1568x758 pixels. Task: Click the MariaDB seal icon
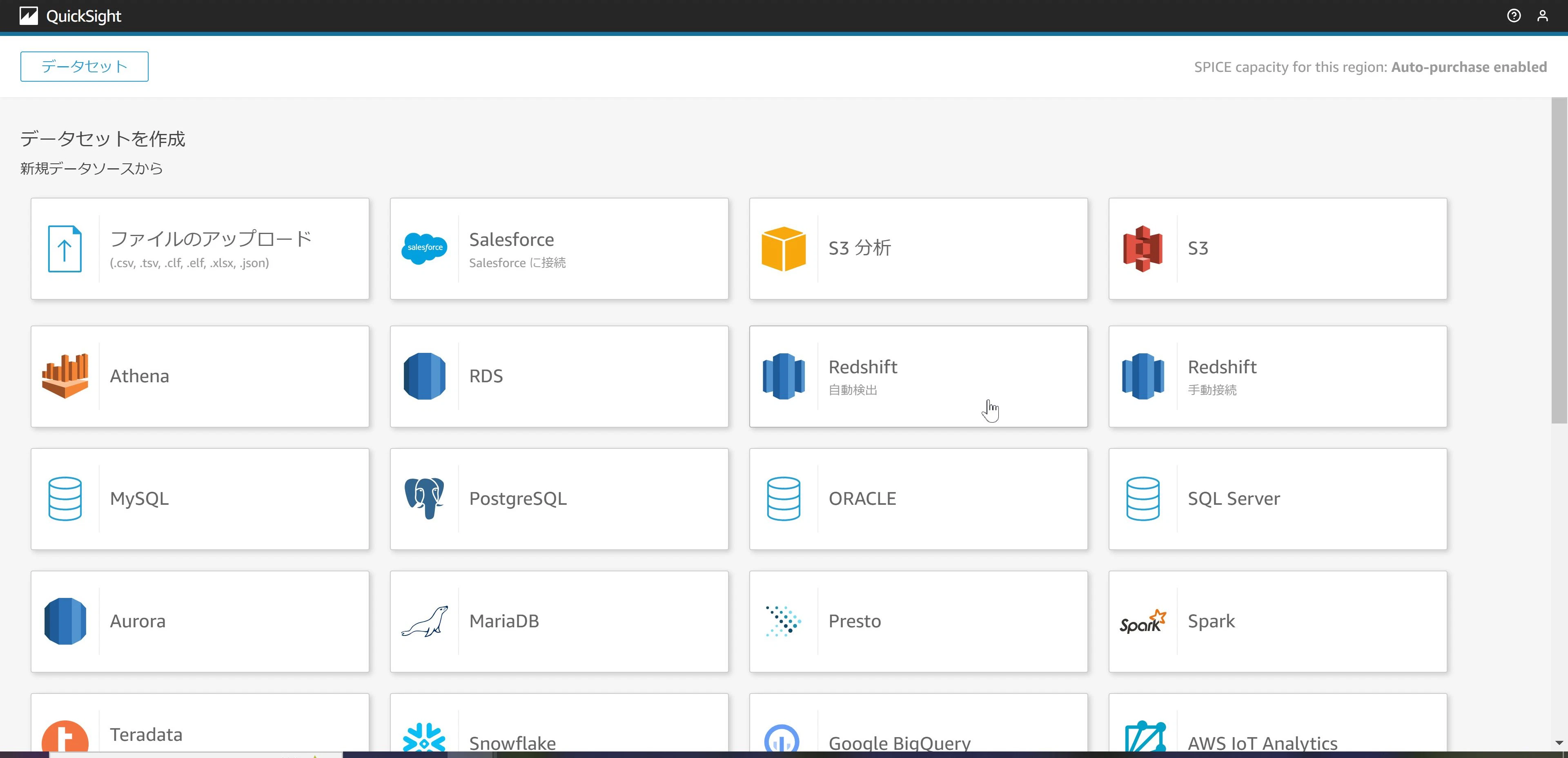pos(425,621)
